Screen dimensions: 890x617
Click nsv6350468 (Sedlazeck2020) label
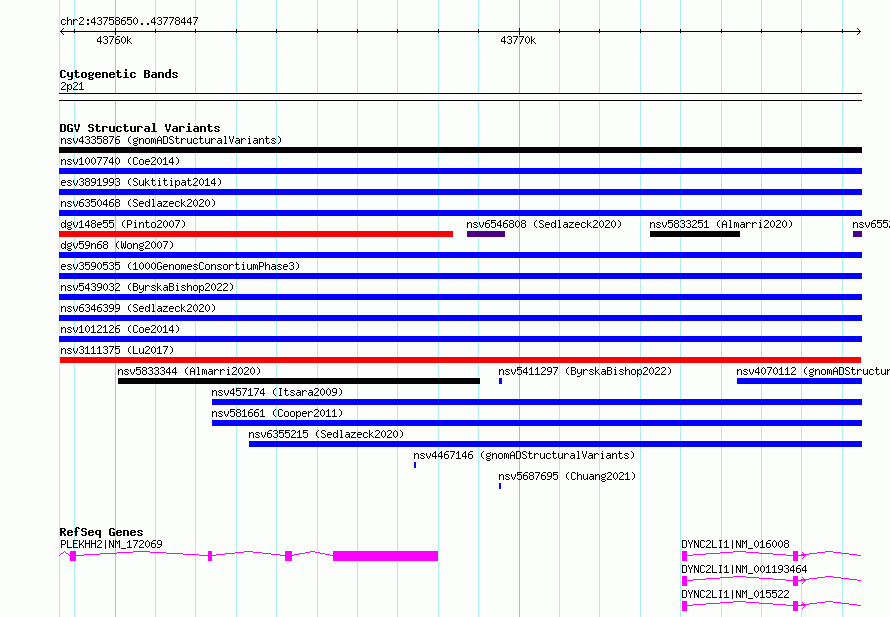tap(138, 203)
